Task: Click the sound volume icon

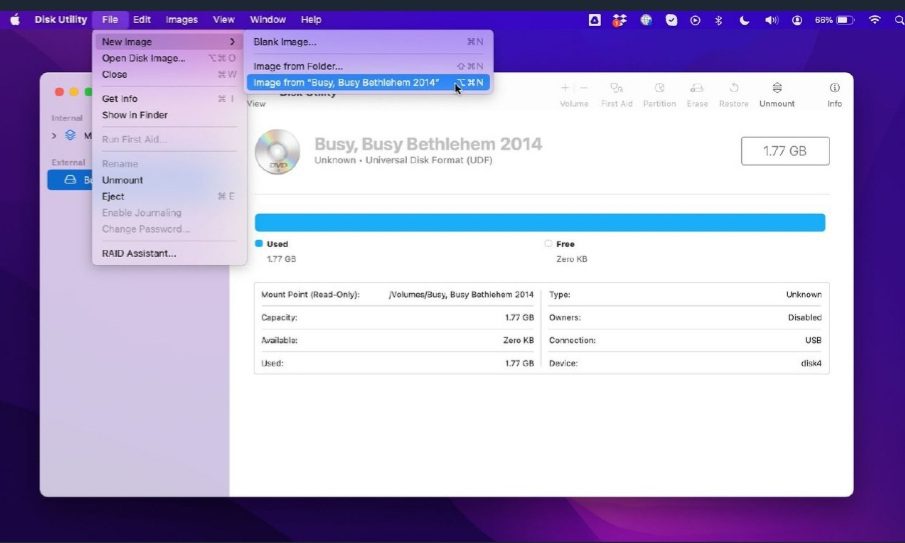Action: coord(771,19)
